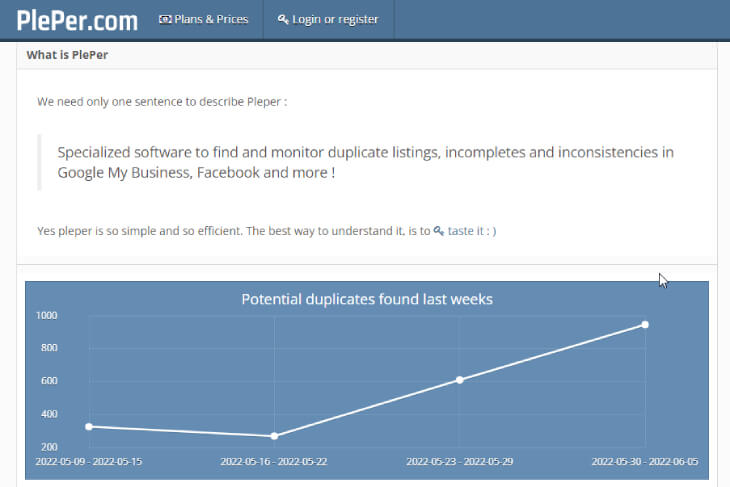Click the y-axis value 200
The height and width of the screenshot is (487, 730).
pyautogui.click(x=49, y=446)
